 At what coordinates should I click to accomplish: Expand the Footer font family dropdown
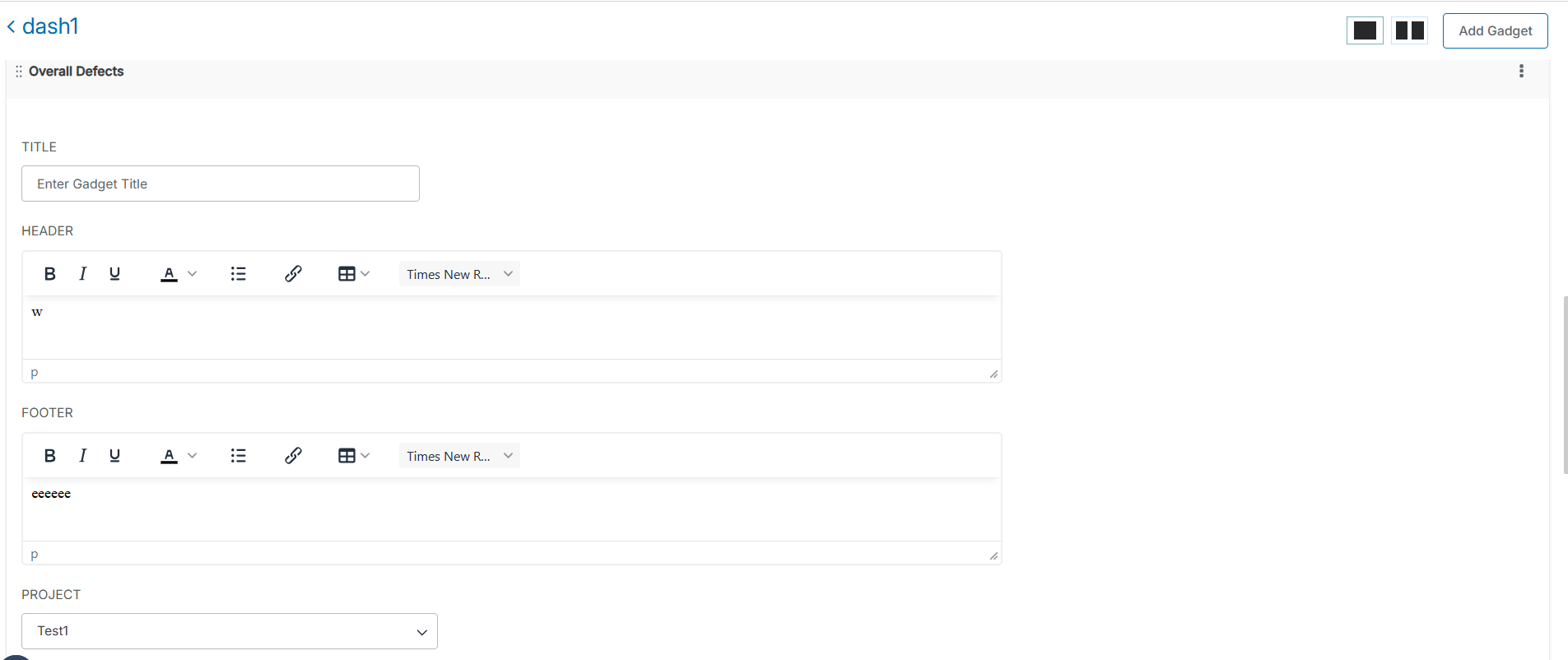458,455
